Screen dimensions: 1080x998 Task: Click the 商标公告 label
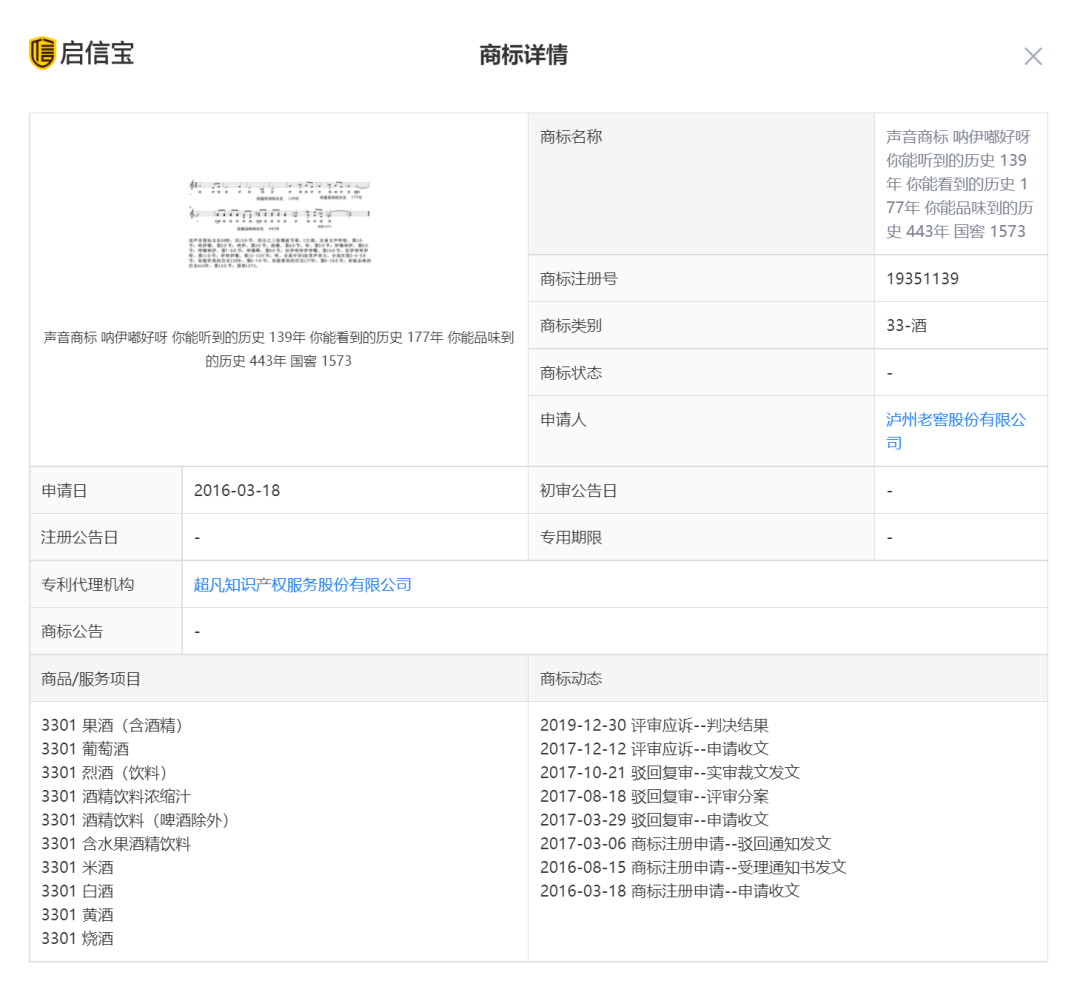tap(72, 632)
